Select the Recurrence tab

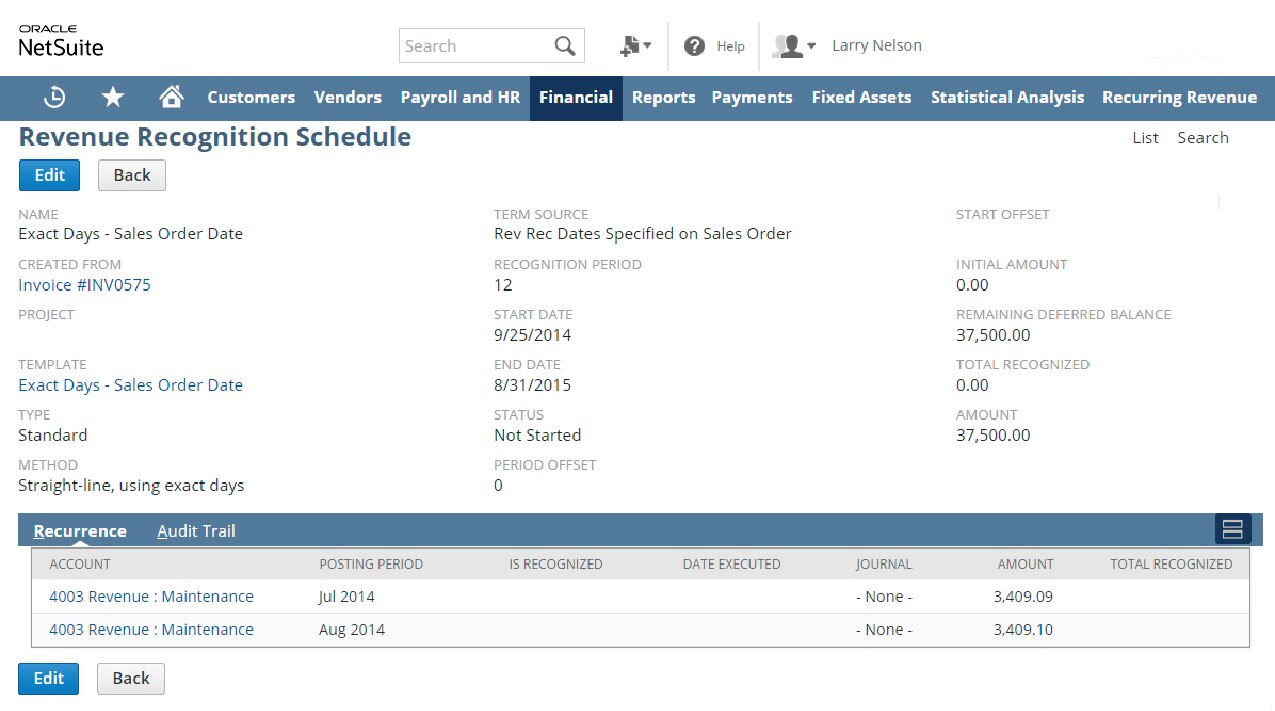[79, 531]
